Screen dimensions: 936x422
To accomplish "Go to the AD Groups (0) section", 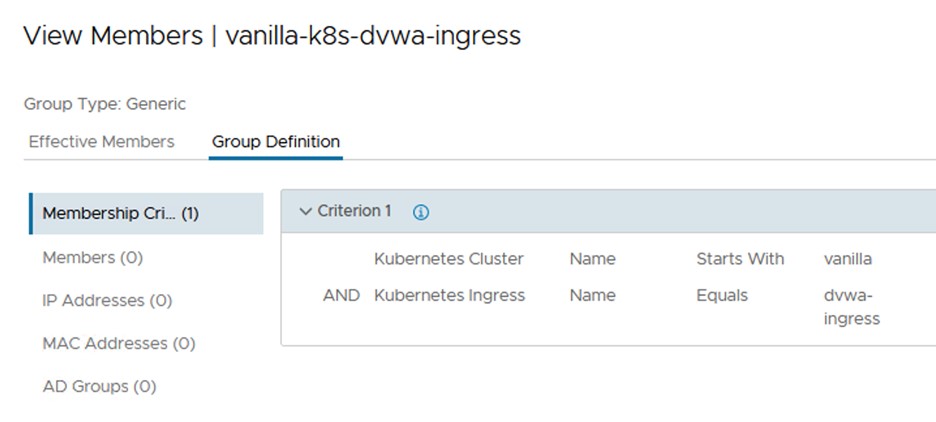I will [x=100, y=387].
